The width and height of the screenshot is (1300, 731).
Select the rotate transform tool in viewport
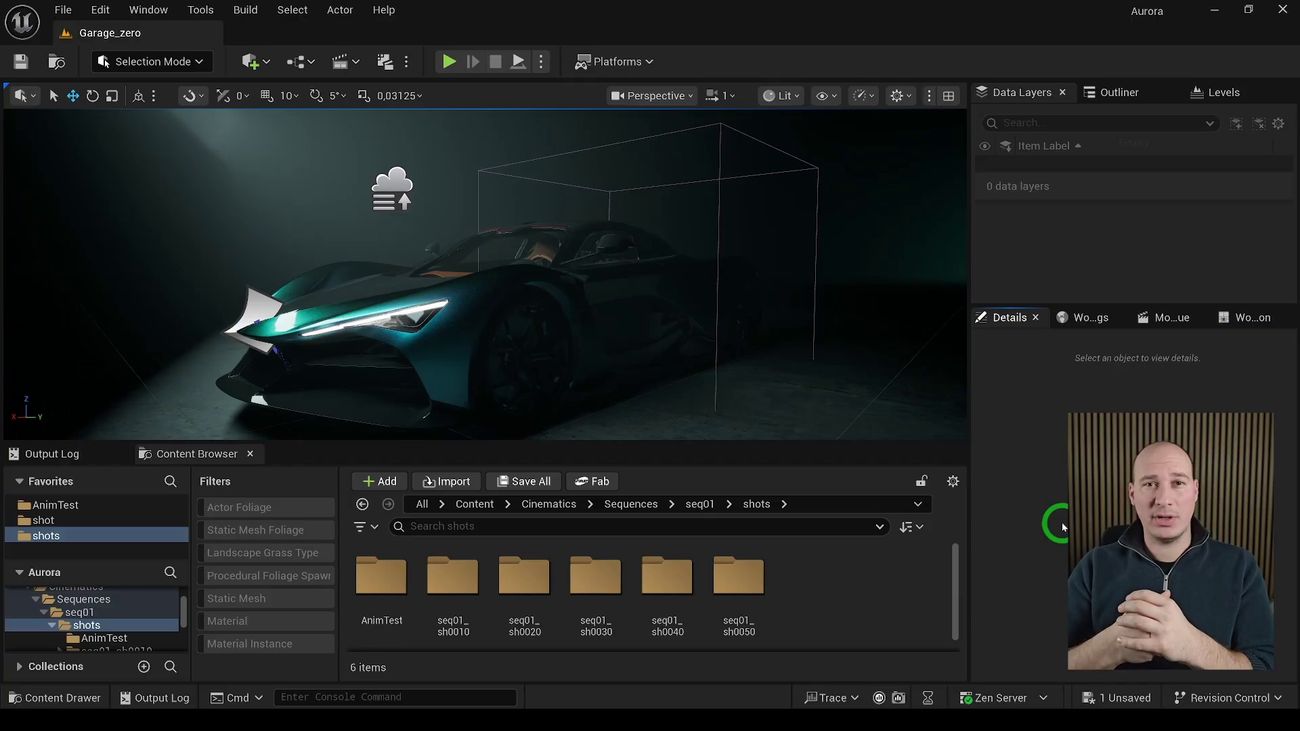pos(92,96)
